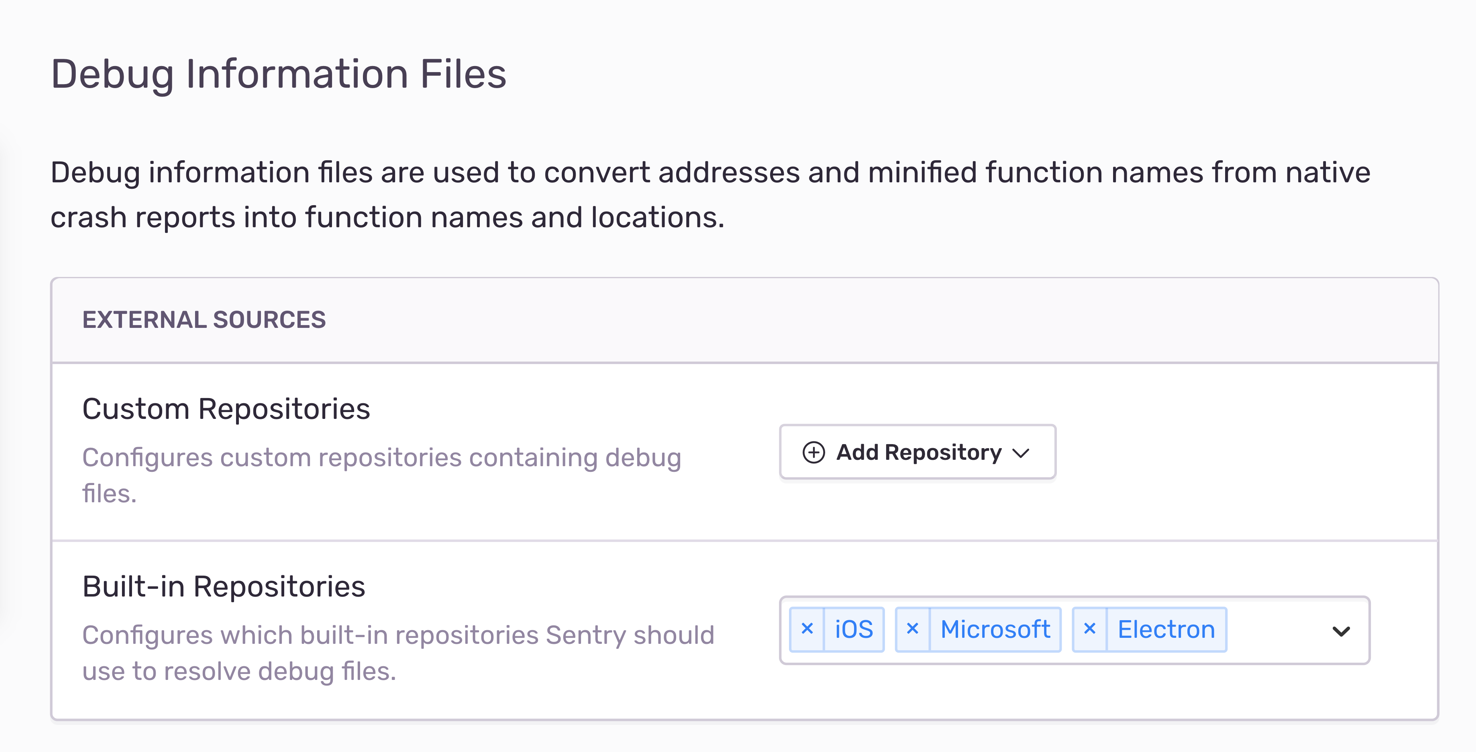Select the Electron tag label
Image resolution: width=1476 pixels, height=752 pixels.
click(1166, 630)
